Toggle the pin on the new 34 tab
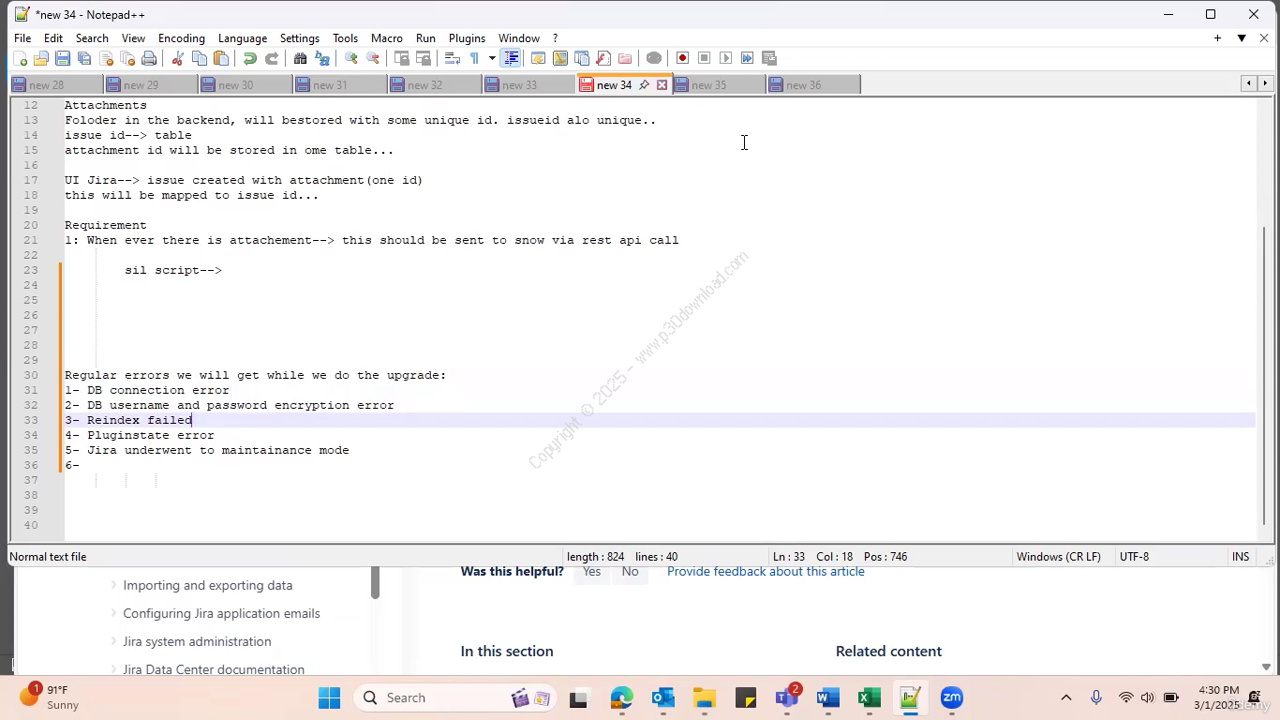This screenshot has width=1280, height=720. [x=644, y=85]
